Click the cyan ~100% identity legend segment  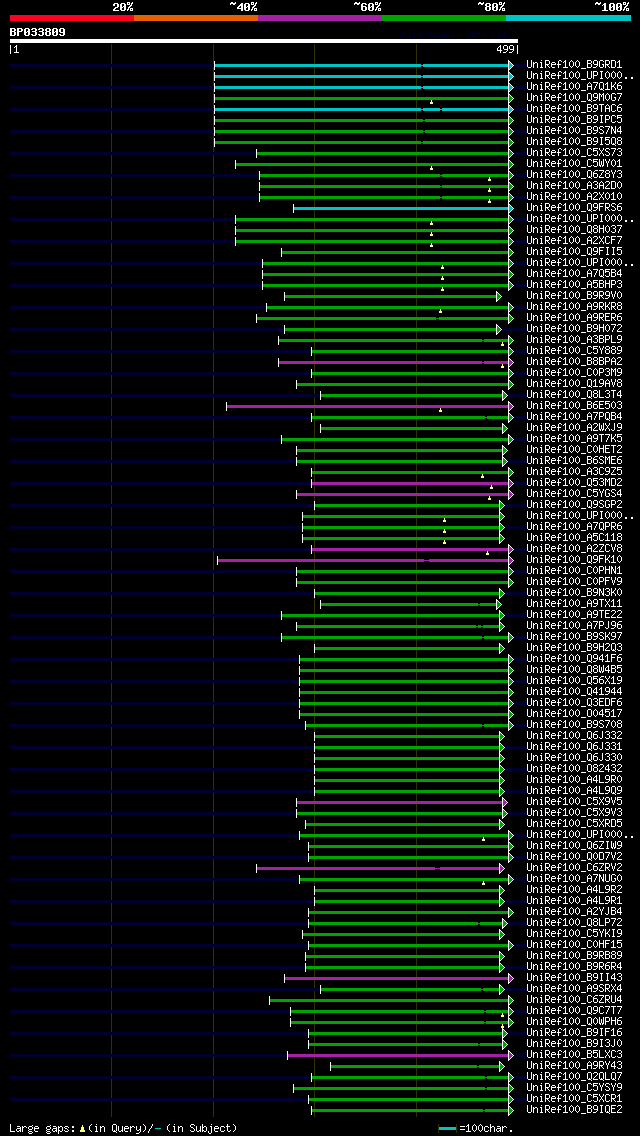(568, 17)
